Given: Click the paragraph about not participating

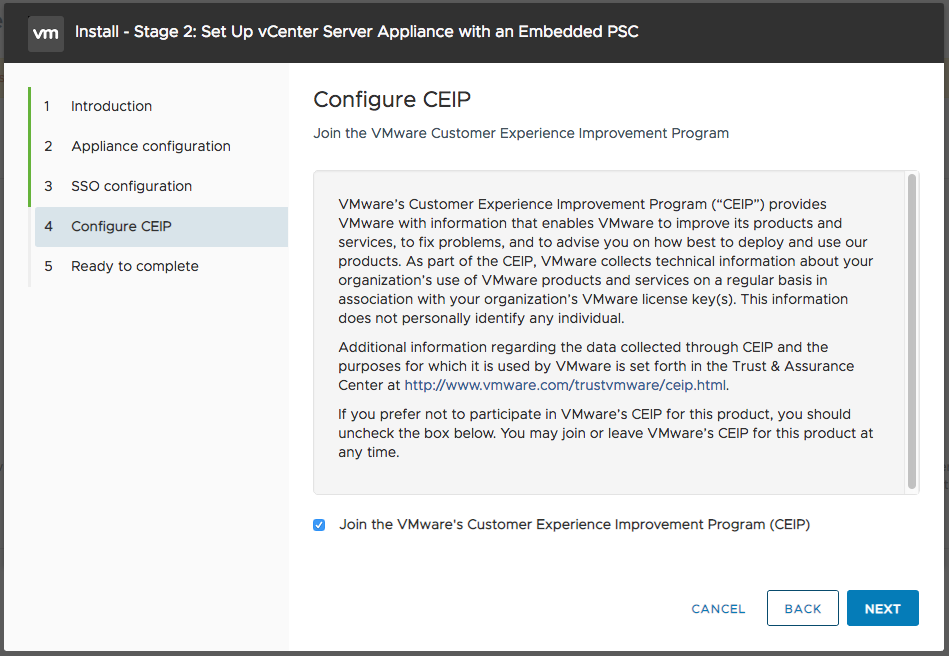Looking at the screenshot, I should [x=606, y=433].
